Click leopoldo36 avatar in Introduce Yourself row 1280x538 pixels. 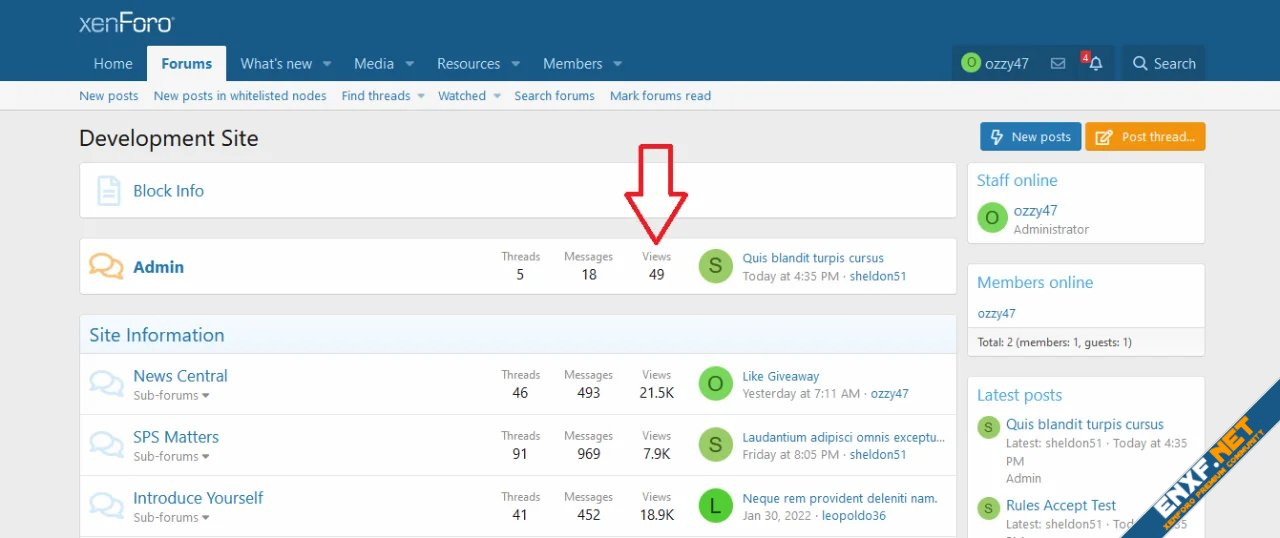pyautogui.click(x=715, y=506)
